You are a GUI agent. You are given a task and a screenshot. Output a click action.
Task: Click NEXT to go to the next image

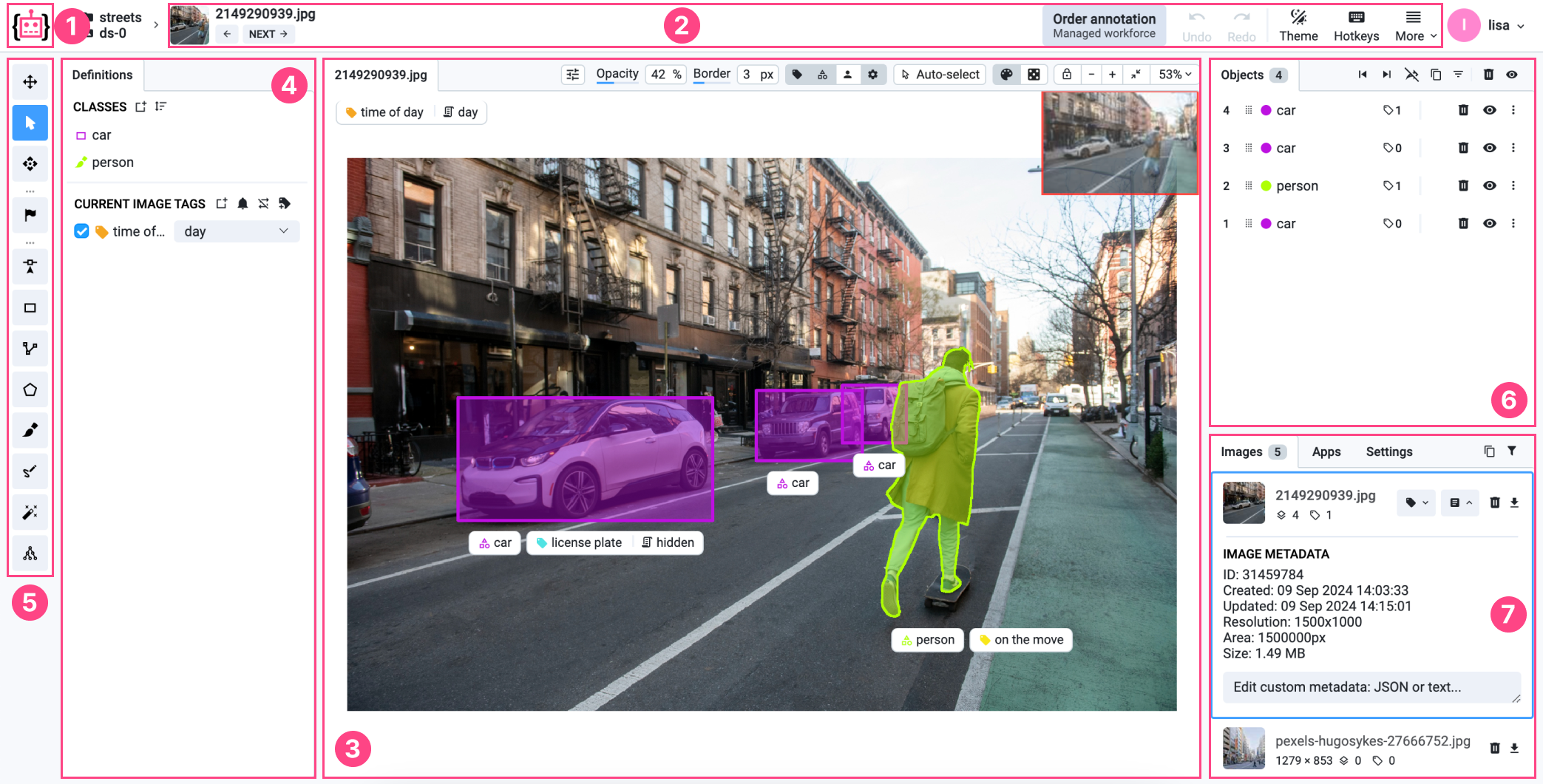tap(268, 33)
